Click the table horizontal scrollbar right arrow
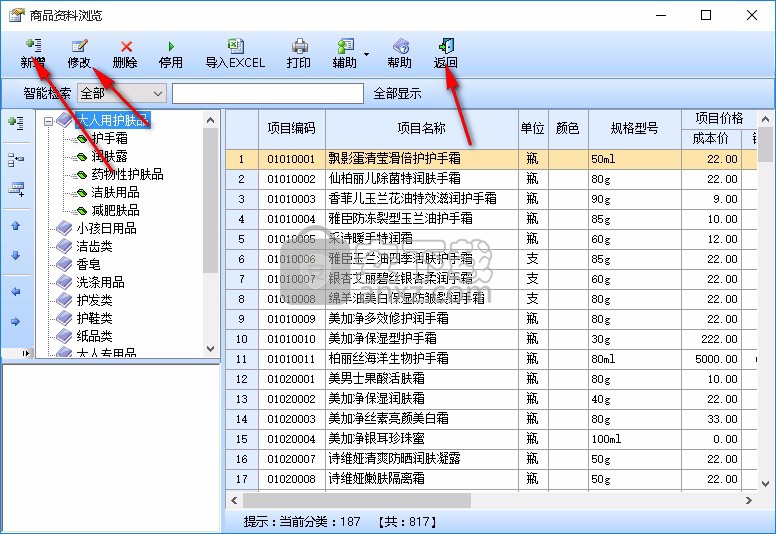The height and width of the screenshot is (534, 776). click(x=749, y=500)
